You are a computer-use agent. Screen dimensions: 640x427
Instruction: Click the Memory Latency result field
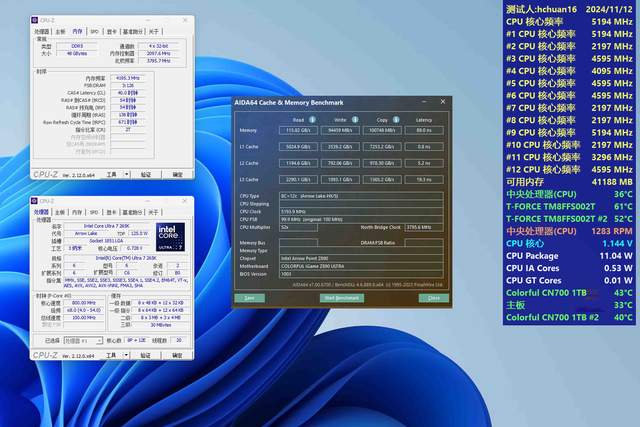424,130
